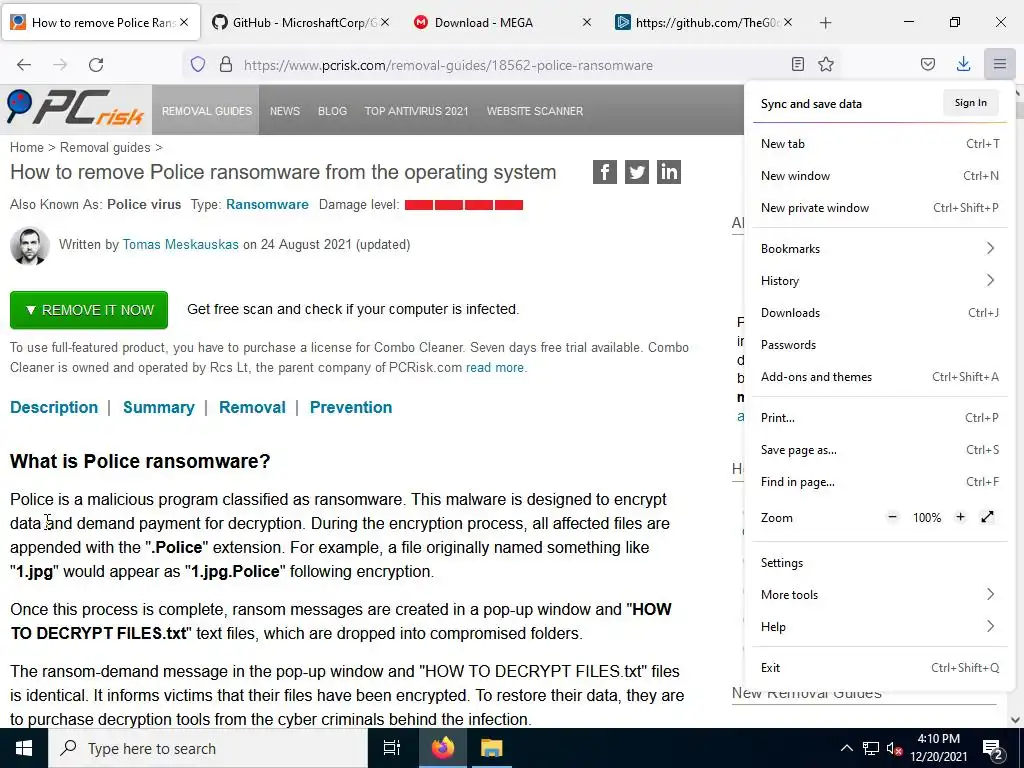Show hidden system tray icons
1024x768 pixels.
tap(846, 748)
